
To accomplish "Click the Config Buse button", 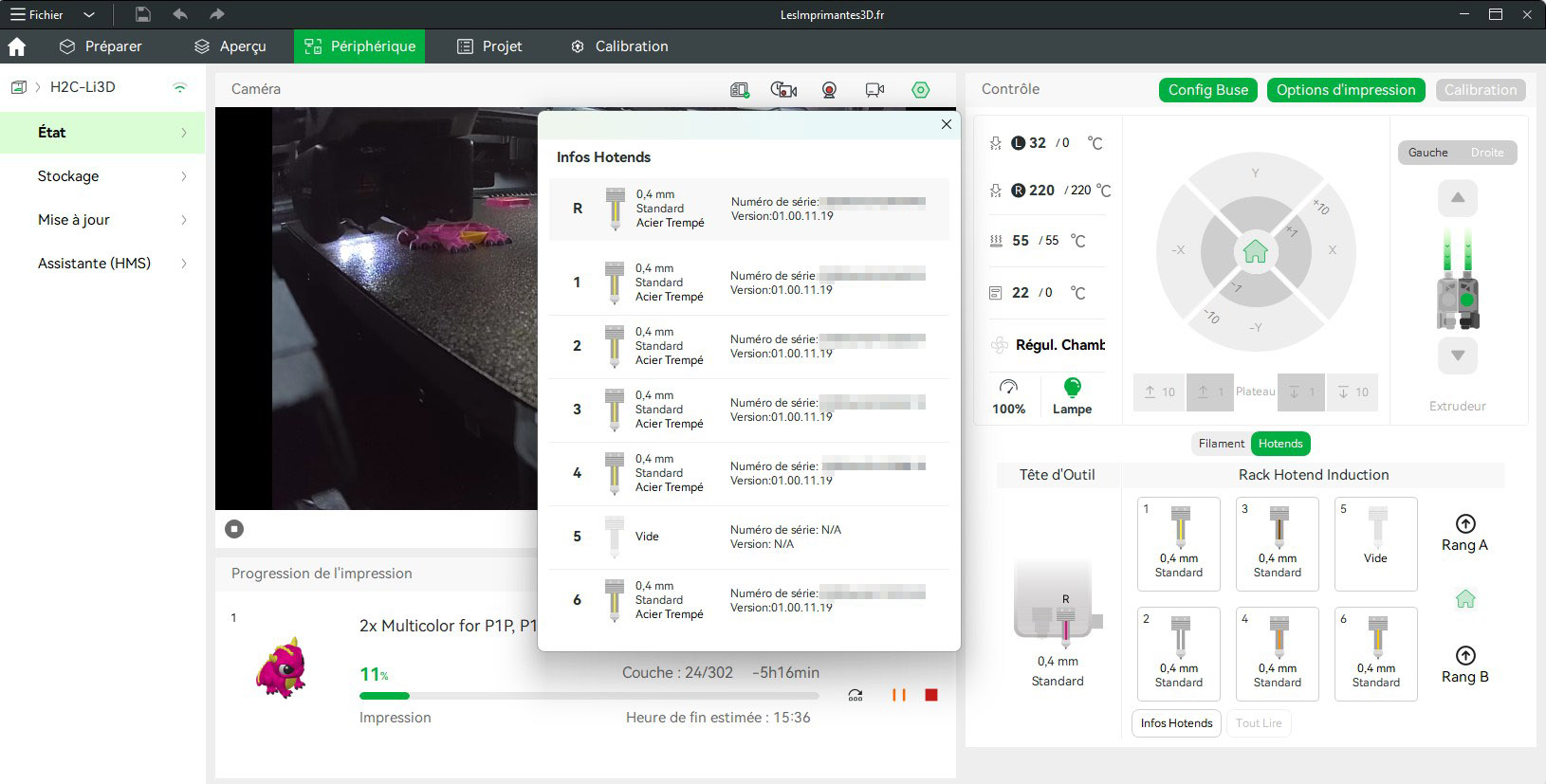I will click(1208, 90).
